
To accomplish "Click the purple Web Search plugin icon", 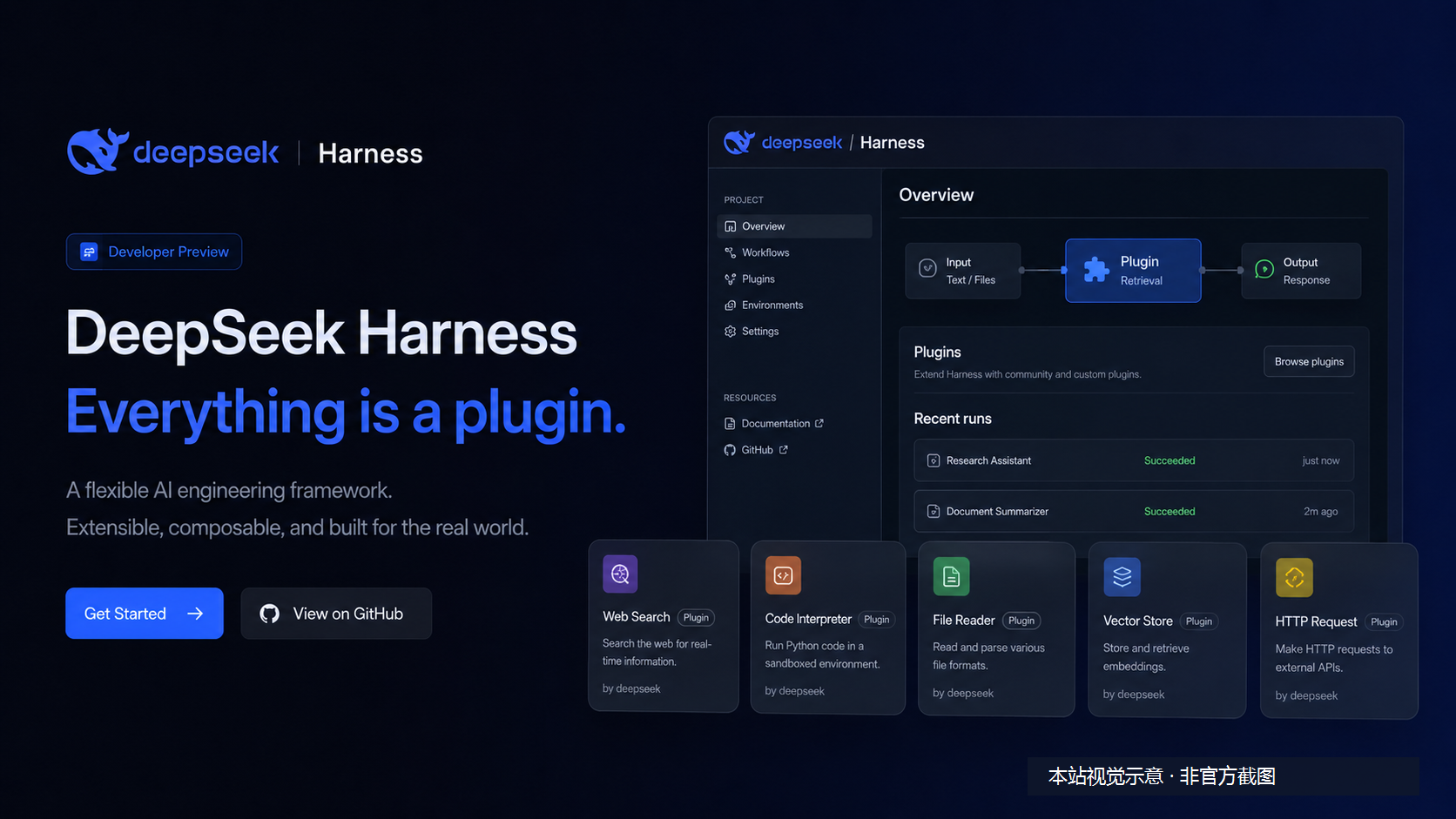I will coord(620,574).
